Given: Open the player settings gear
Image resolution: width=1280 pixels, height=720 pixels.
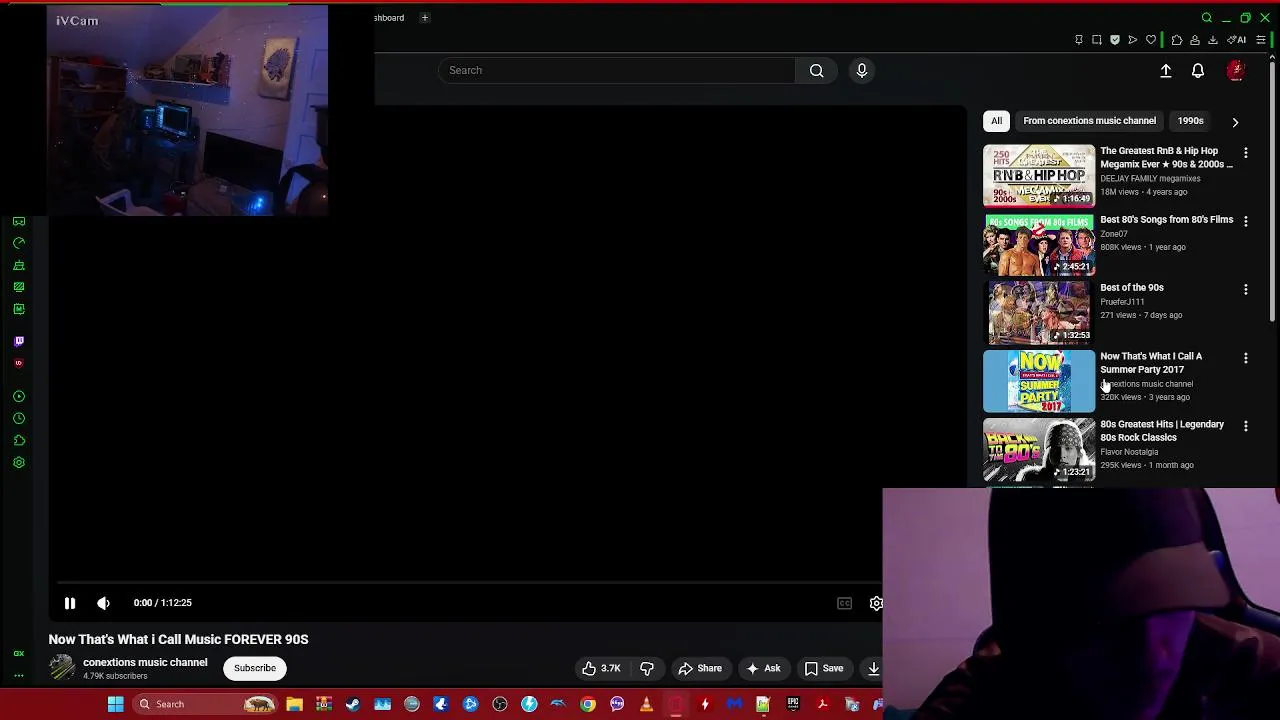Looking at the screenshot, I should pyautogui.click(x=876, y=603).
